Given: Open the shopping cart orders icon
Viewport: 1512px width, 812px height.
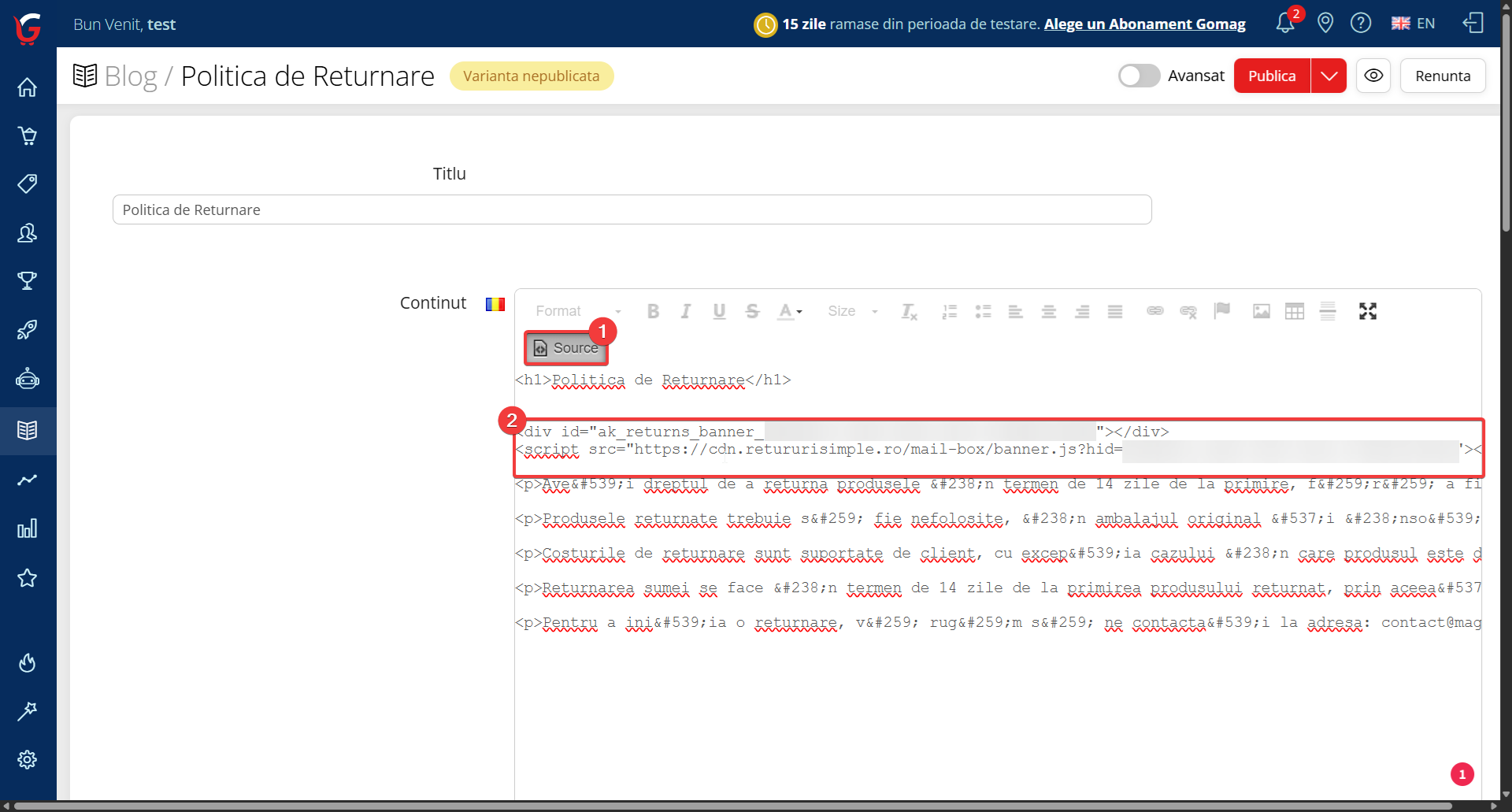Looking at the screenshot, I should click(x=28, y=136).
